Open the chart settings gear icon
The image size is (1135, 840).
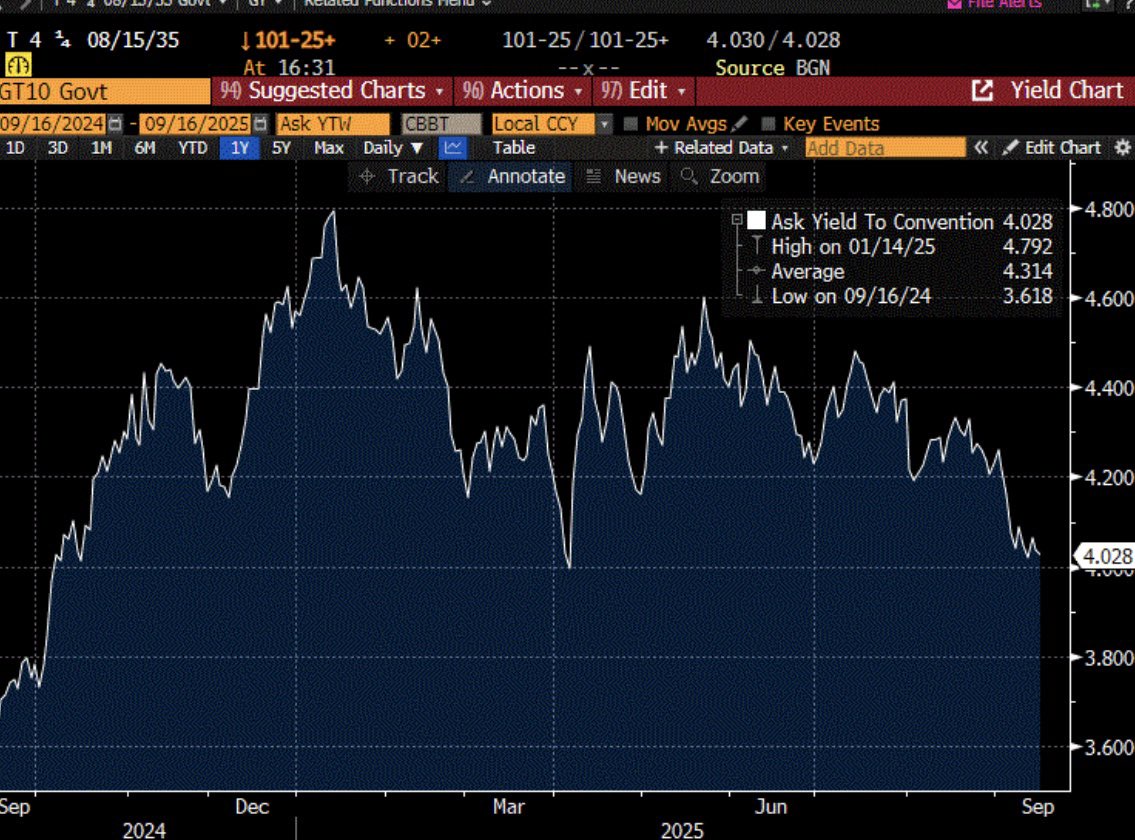(1122, 148)
